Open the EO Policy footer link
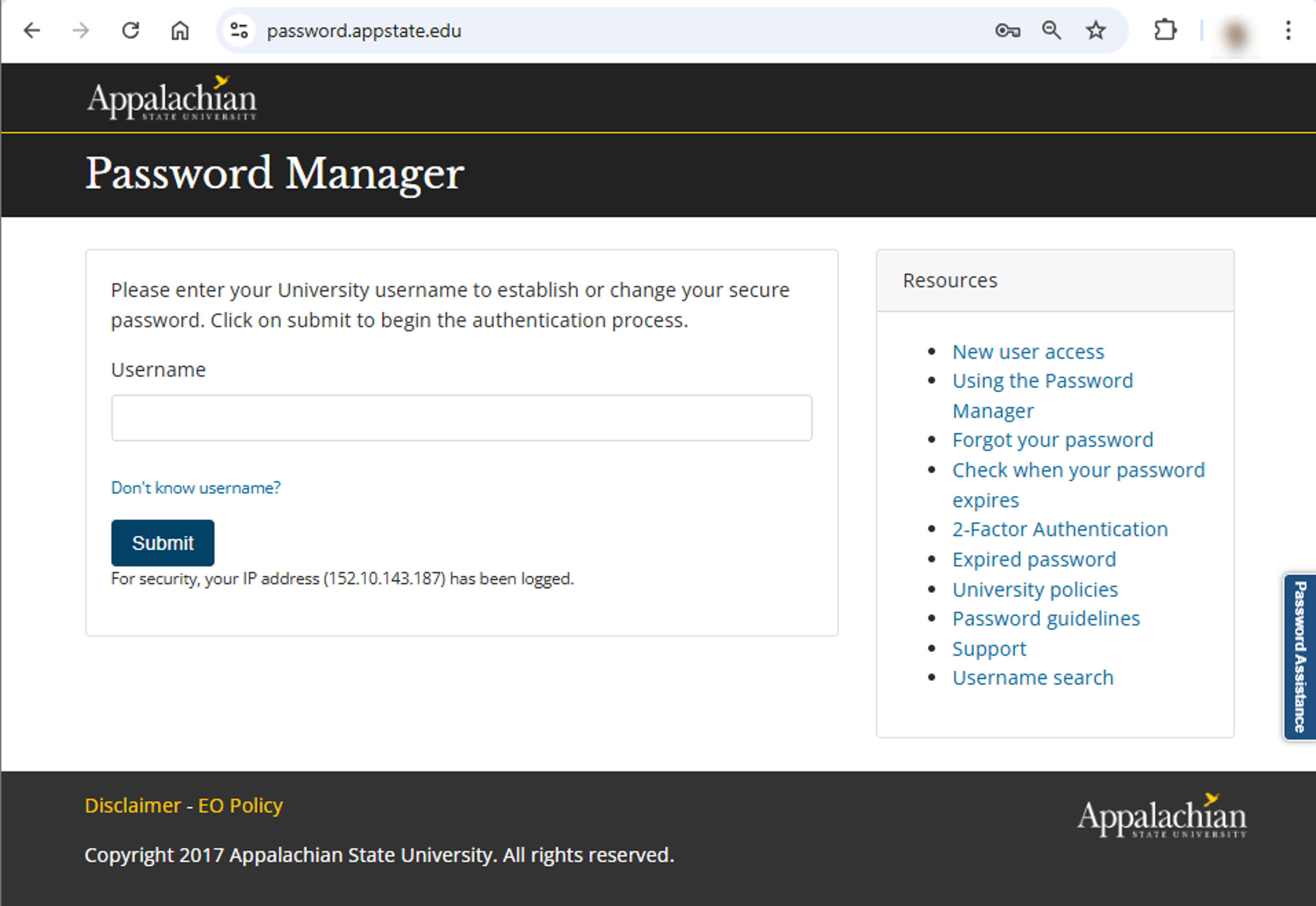Viewport: 1316px width, 906px height. [240, 806]
